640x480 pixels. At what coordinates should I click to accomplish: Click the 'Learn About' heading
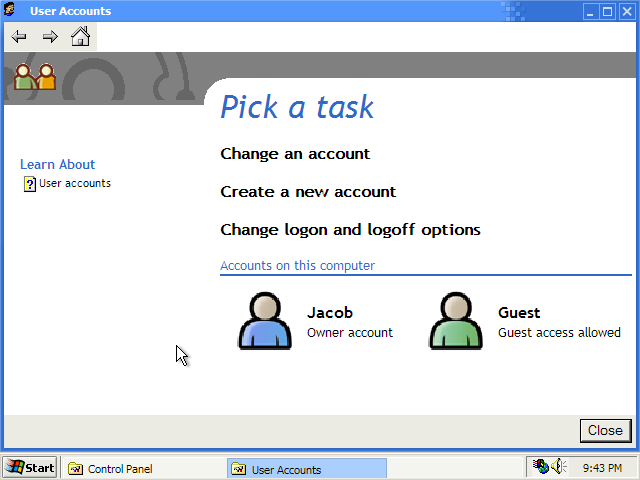pos(58,164)
